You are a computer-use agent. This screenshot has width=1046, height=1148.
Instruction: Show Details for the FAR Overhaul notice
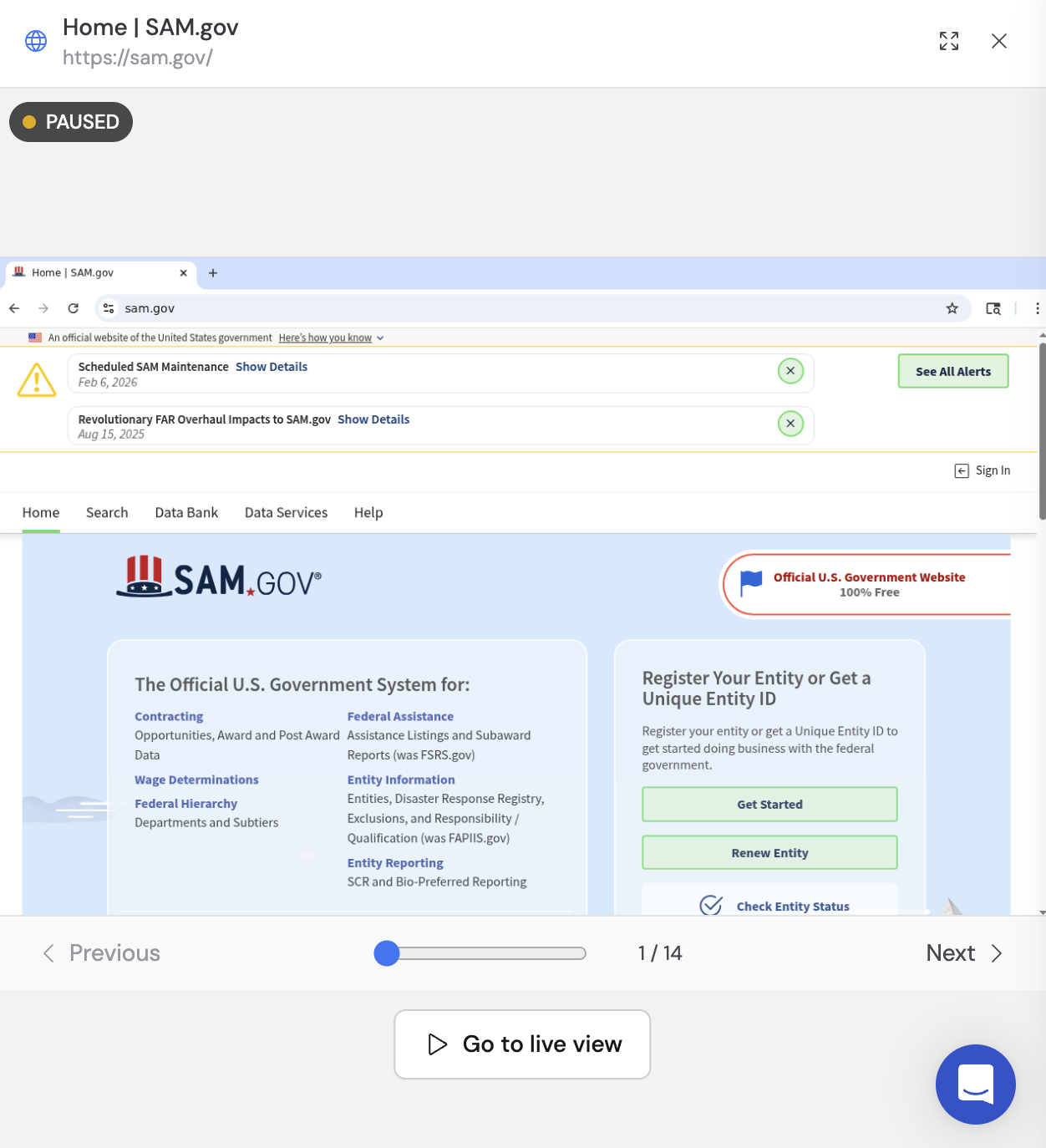[x=373, y=419]
